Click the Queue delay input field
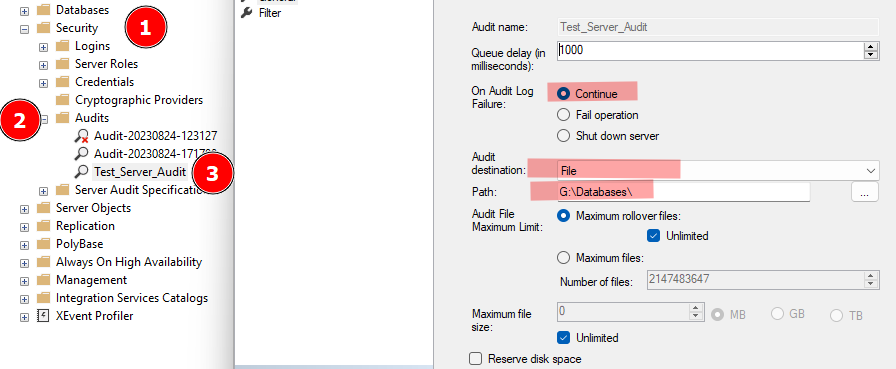 (x=710, y=50)
